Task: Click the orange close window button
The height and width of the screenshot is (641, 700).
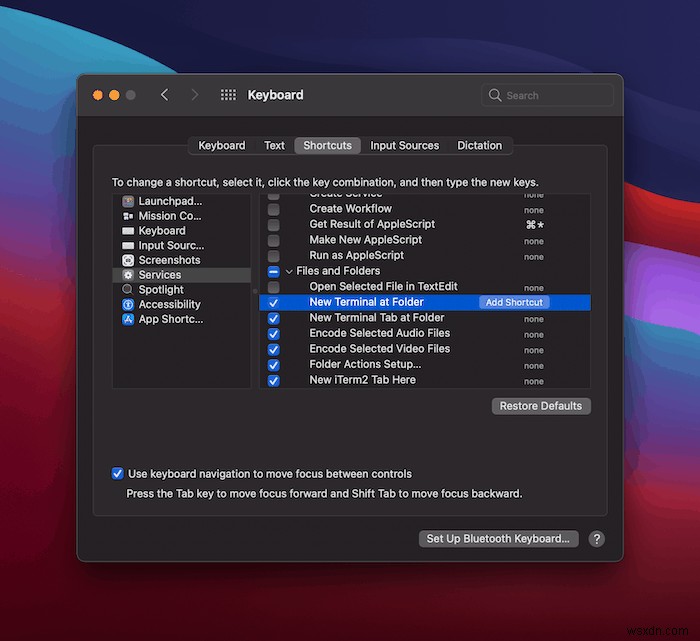Action: click(x=98, y=95)
